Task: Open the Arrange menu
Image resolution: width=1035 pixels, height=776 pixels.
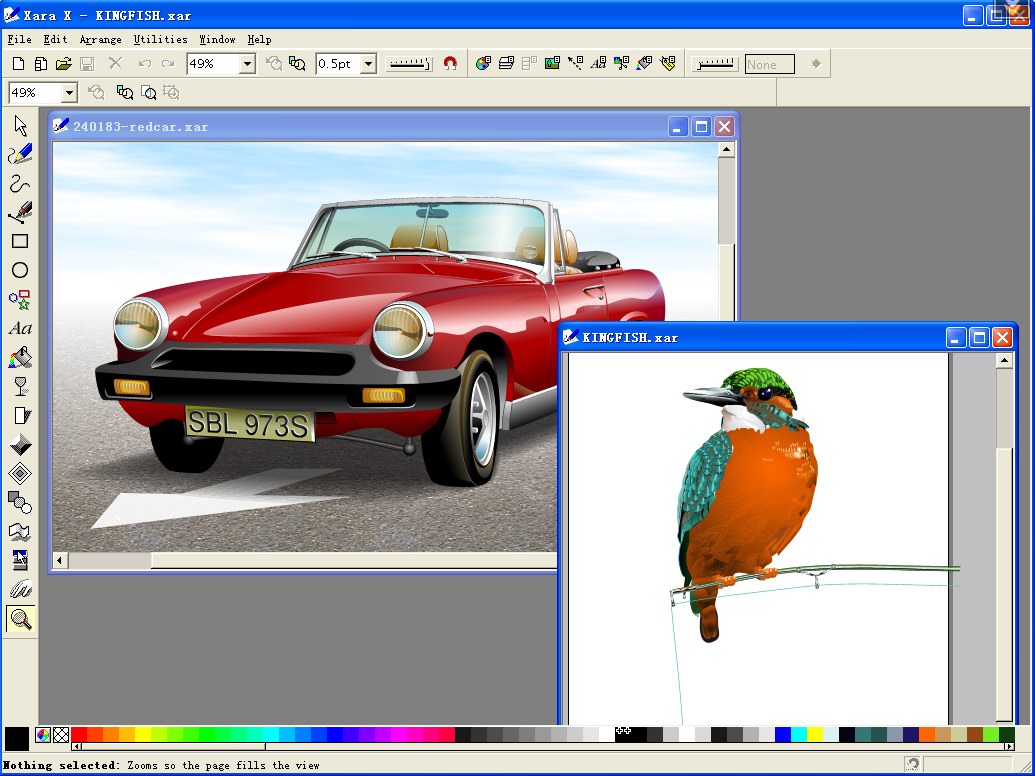Action: [x=100, y=40]
